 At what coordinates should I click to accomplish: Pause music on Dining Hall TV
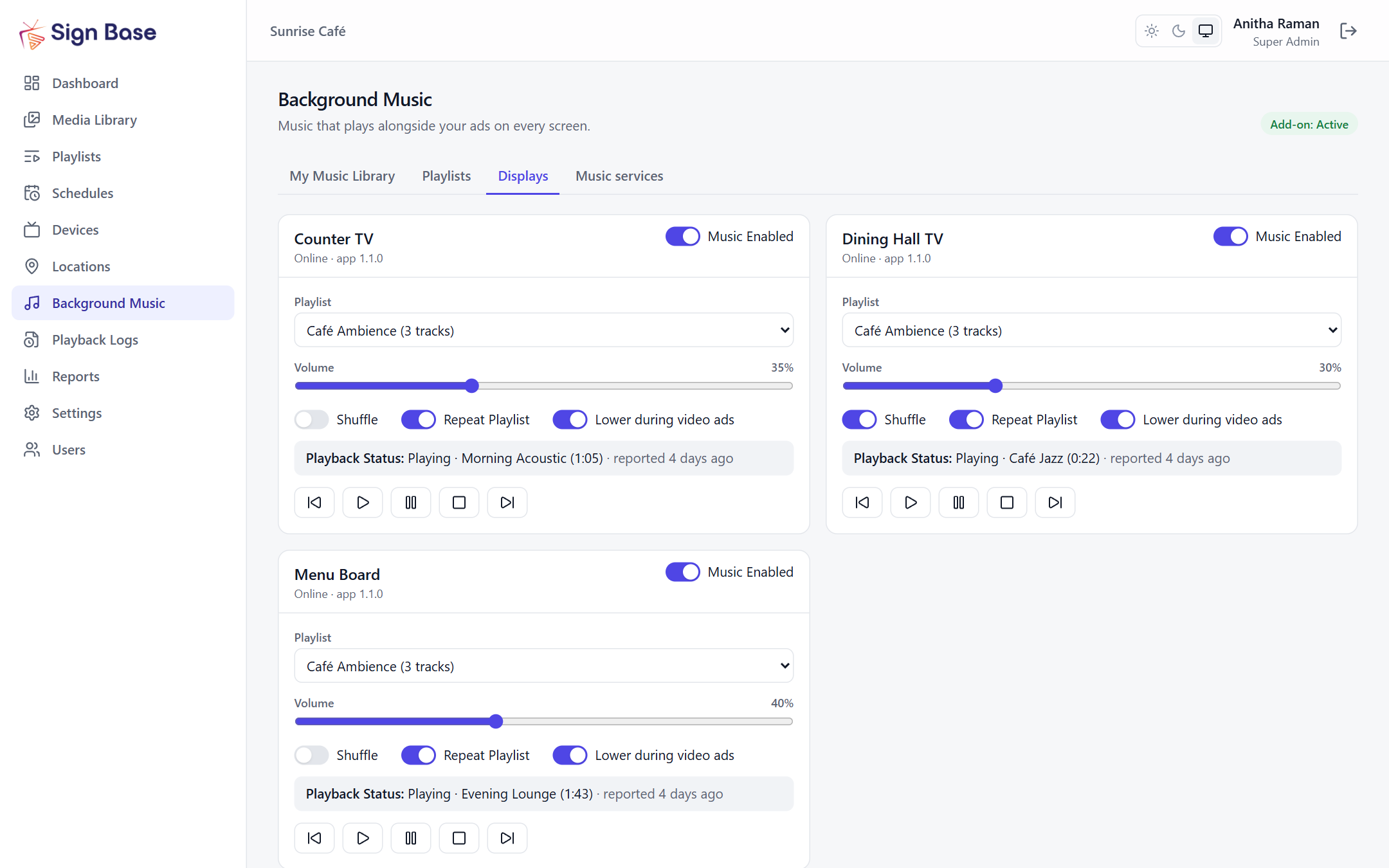coord(959,502)
